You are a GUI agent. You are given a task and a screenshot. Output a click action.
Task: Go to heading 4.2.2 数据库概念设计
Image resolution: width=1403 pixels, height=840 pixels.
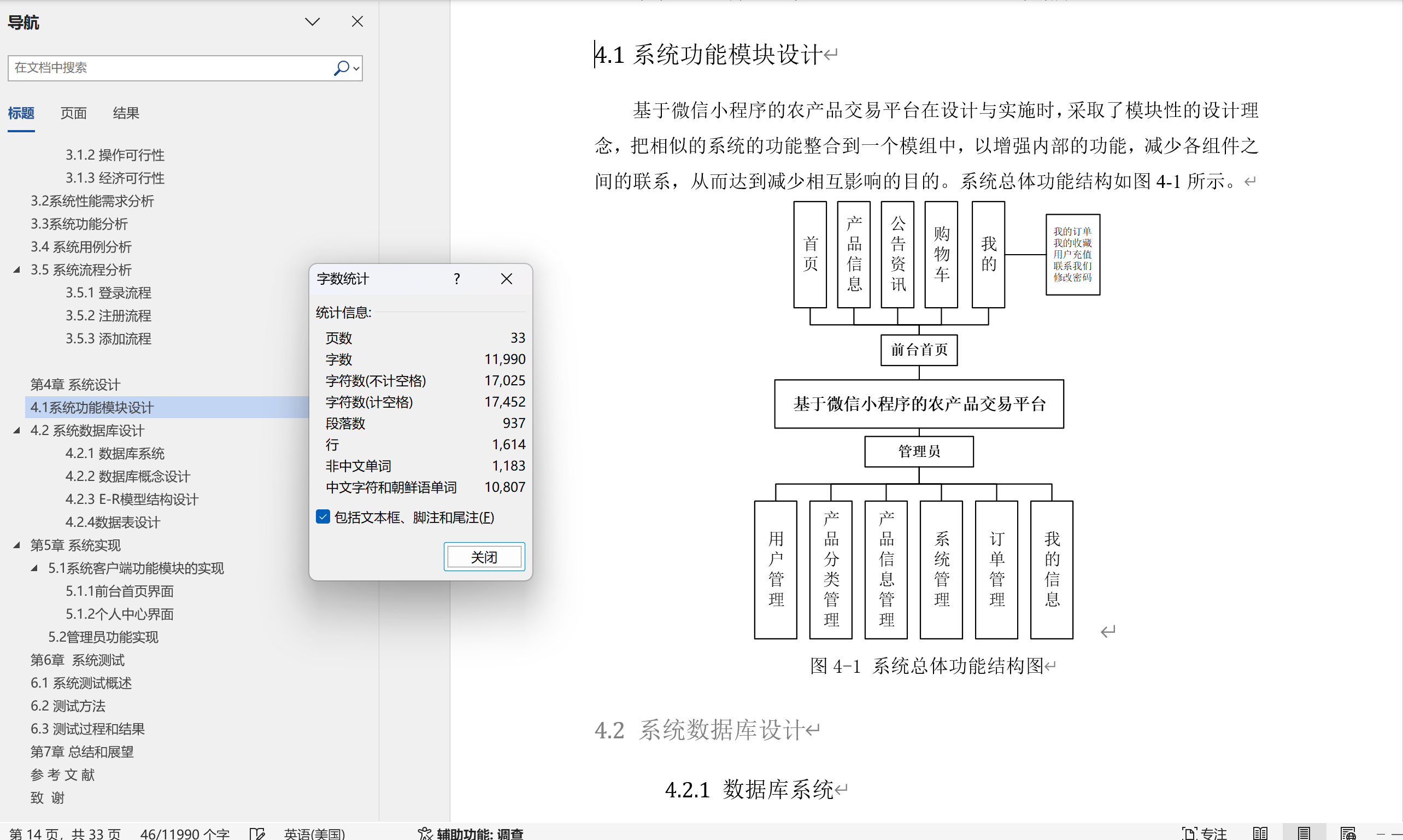[128, 476]
